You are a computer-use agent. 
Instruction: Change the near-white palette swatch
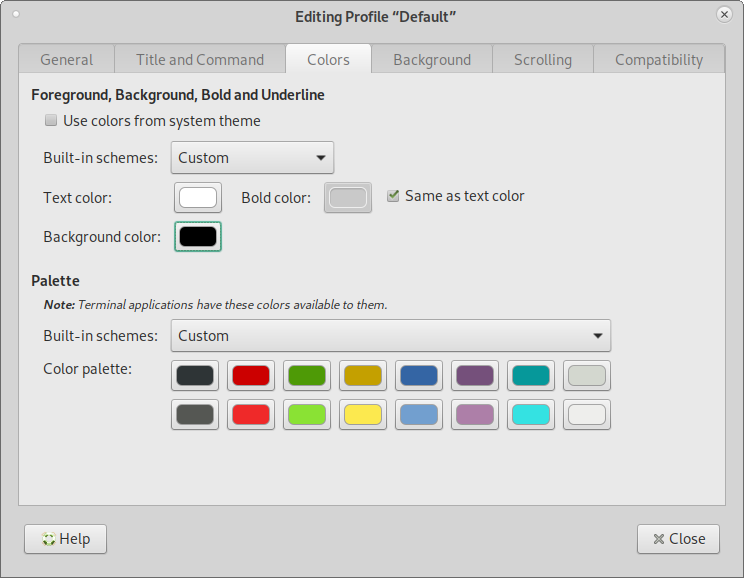(x=587, y=414)
